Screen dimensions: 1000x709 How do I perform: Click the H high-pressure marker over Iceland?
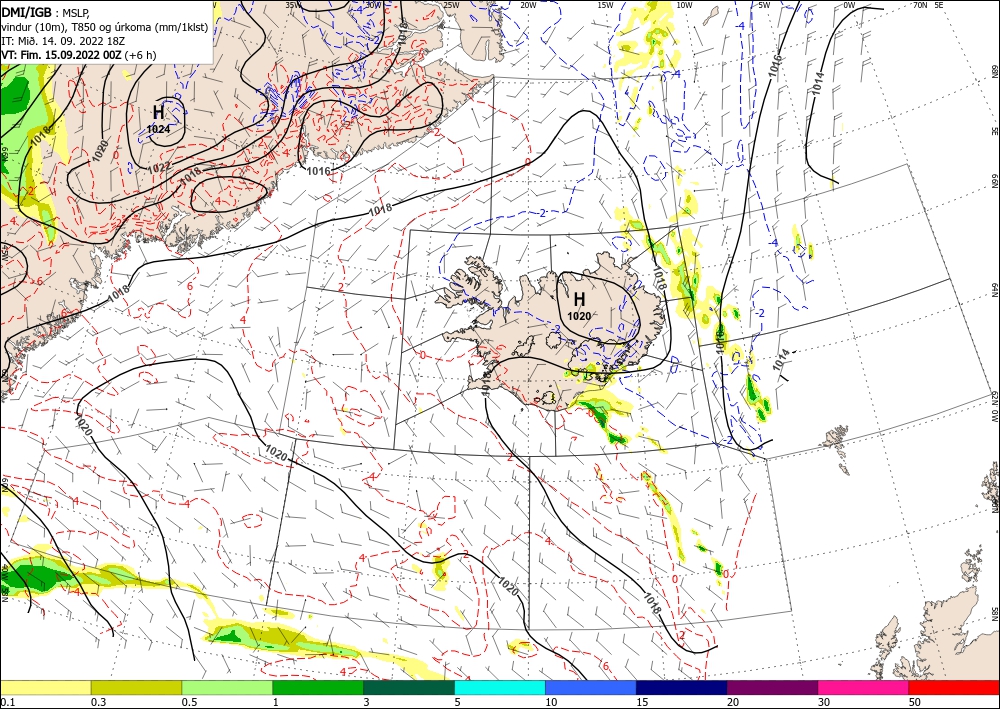(579, 298)
